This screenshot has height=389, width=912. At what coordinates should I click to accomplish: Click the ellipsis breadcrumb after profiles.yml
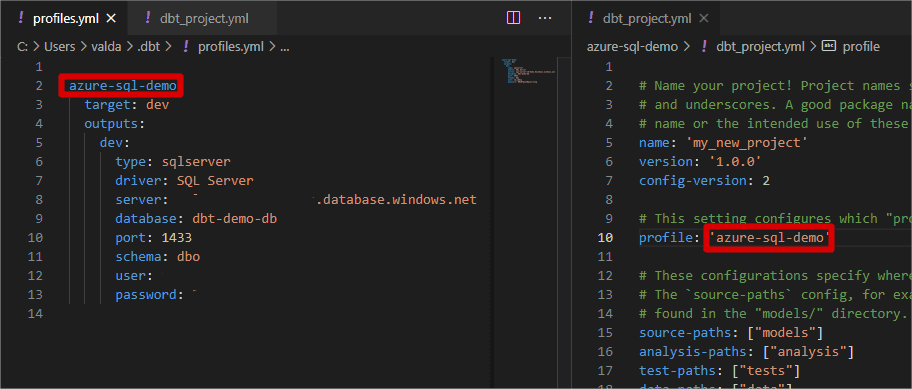pos(285,47)
